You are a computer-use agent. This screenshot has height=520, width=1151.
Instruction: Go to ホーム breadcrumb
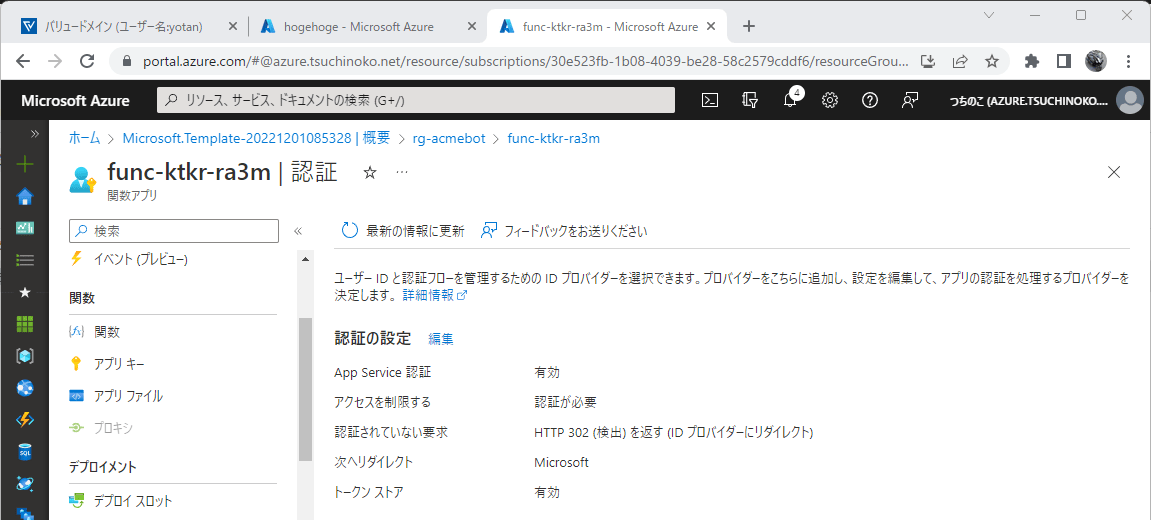[x=84, y=138]
